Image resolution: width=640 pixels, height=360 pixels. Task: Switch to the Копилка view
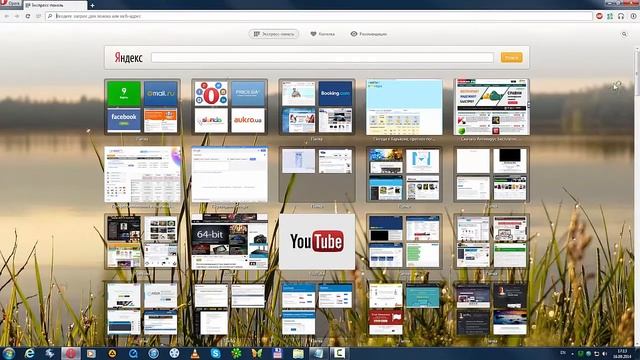coord(322,34)
